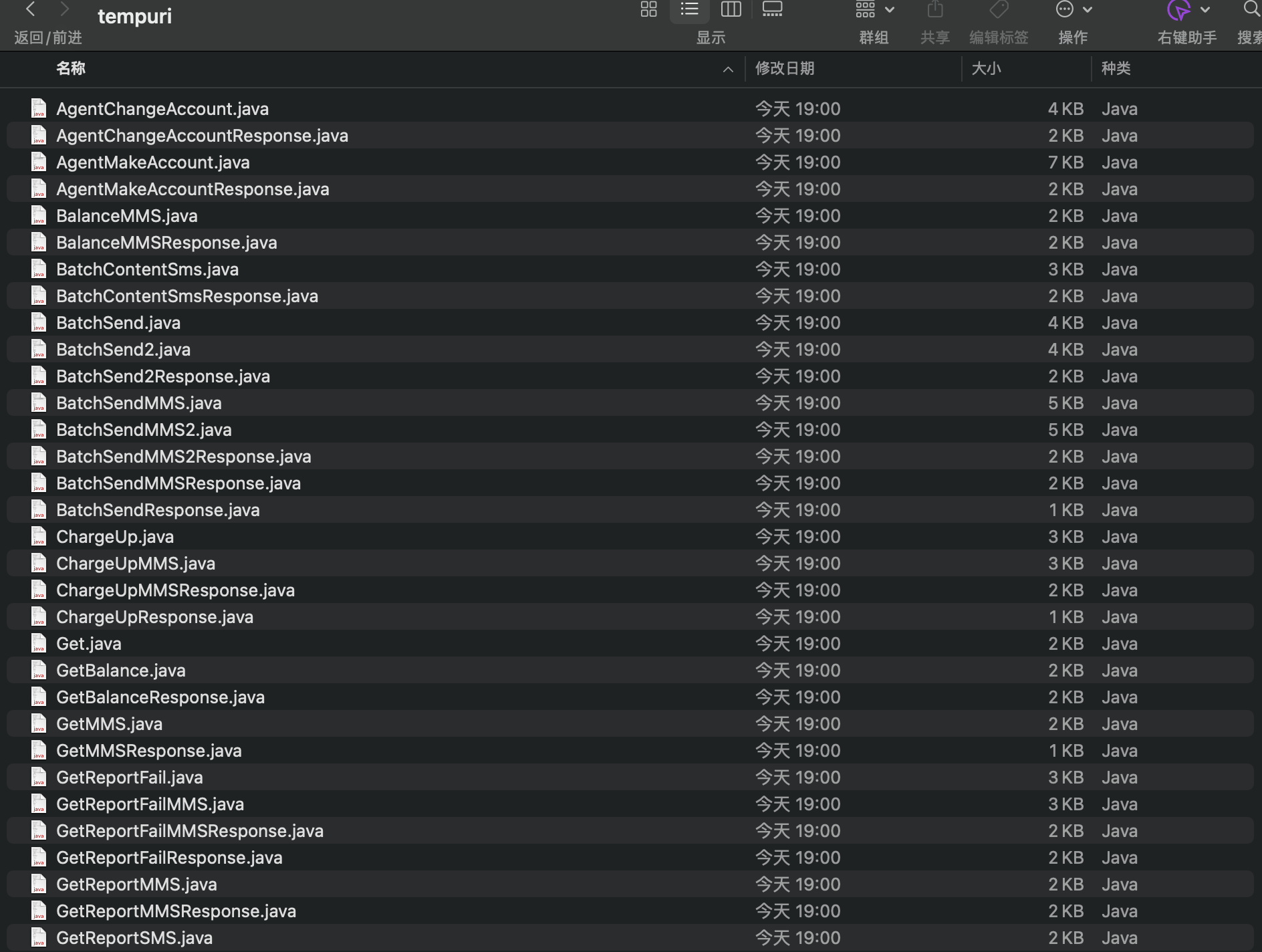1262x952 pixels.
Task: Click the BatchContentSms.java file icon
Action: click(39, 269)
